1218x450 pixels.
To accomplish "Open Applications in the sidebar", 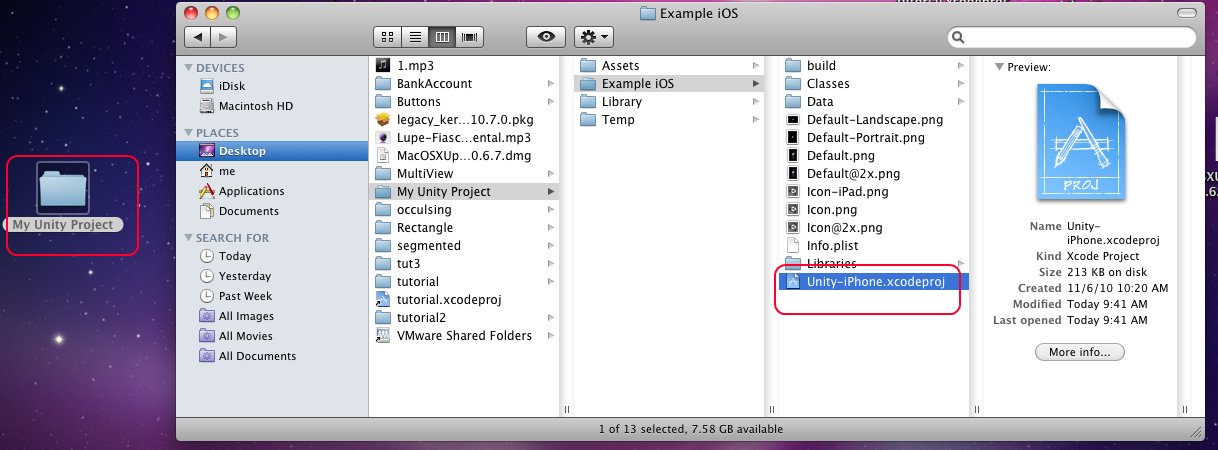I will tap(251, 191).
